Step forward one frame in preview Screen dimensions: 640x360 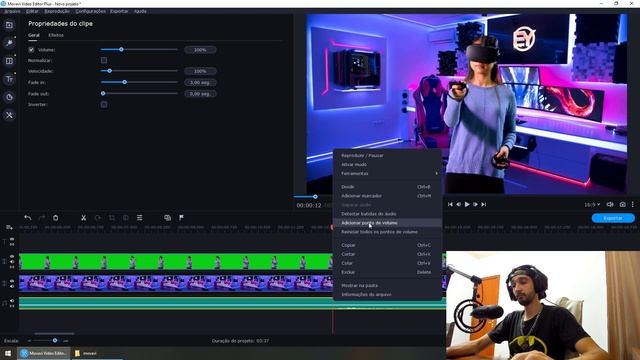point(475,204)
